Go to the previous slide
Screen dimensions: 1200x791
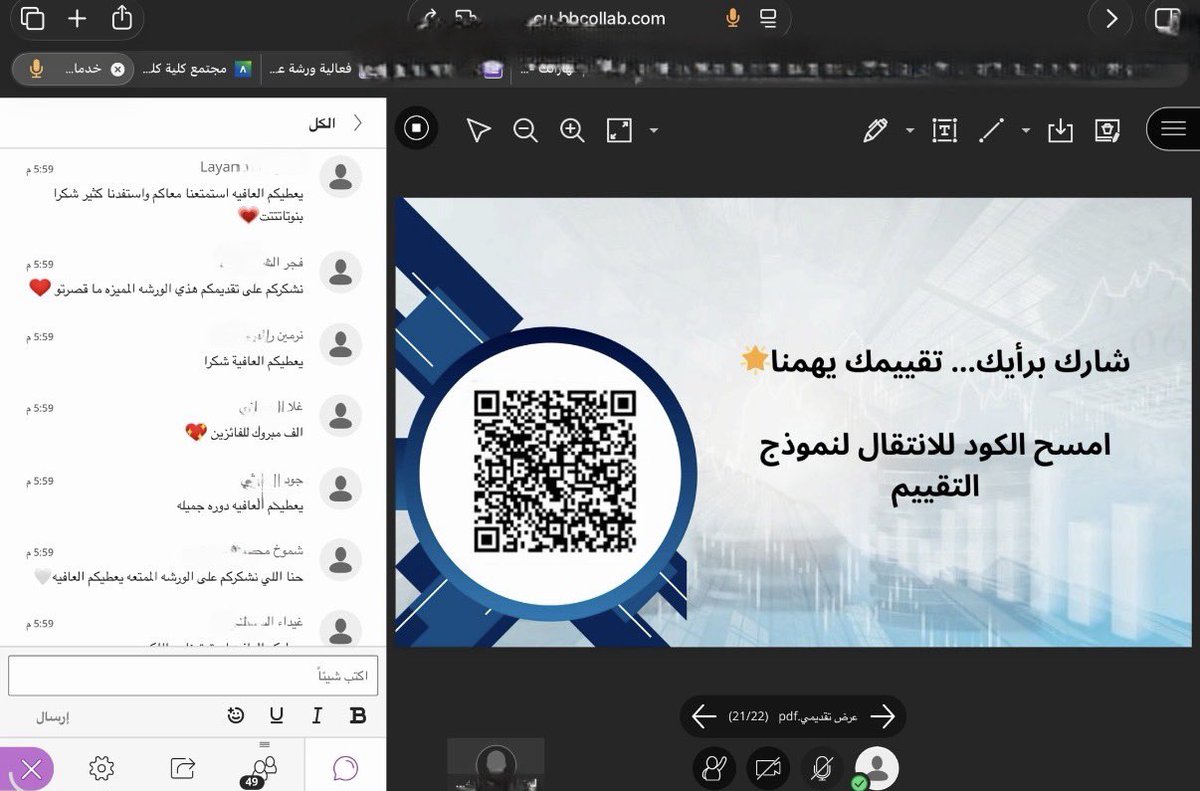[704, 716]
